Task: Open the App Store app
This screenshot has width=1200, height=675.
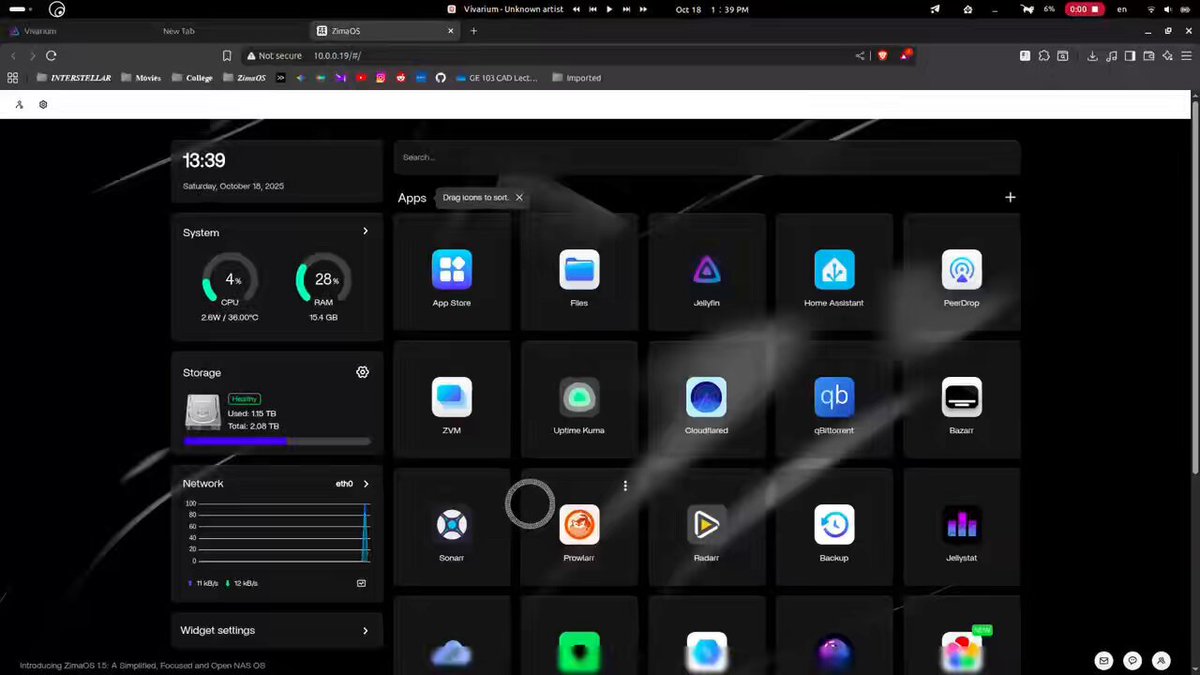Action: click(x=452, y=270)
